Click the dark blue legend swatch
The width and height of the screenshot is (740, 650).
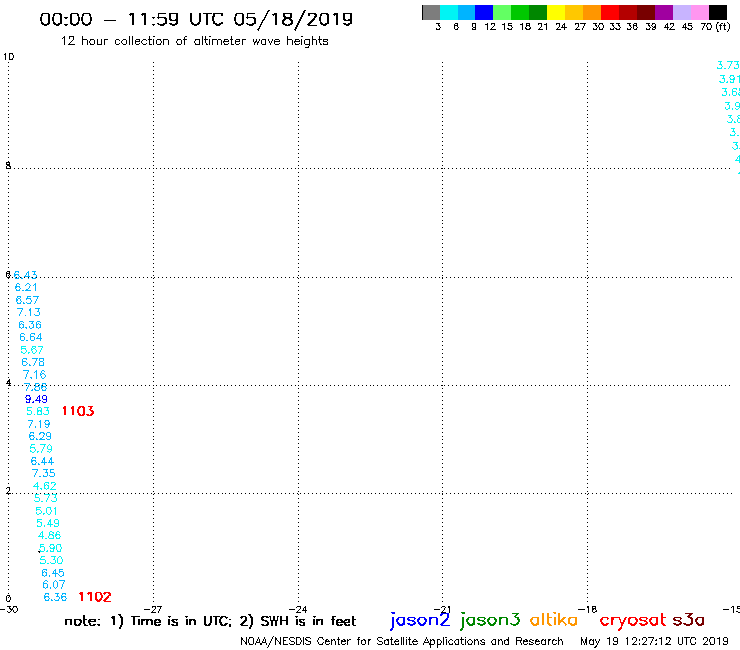484,12
